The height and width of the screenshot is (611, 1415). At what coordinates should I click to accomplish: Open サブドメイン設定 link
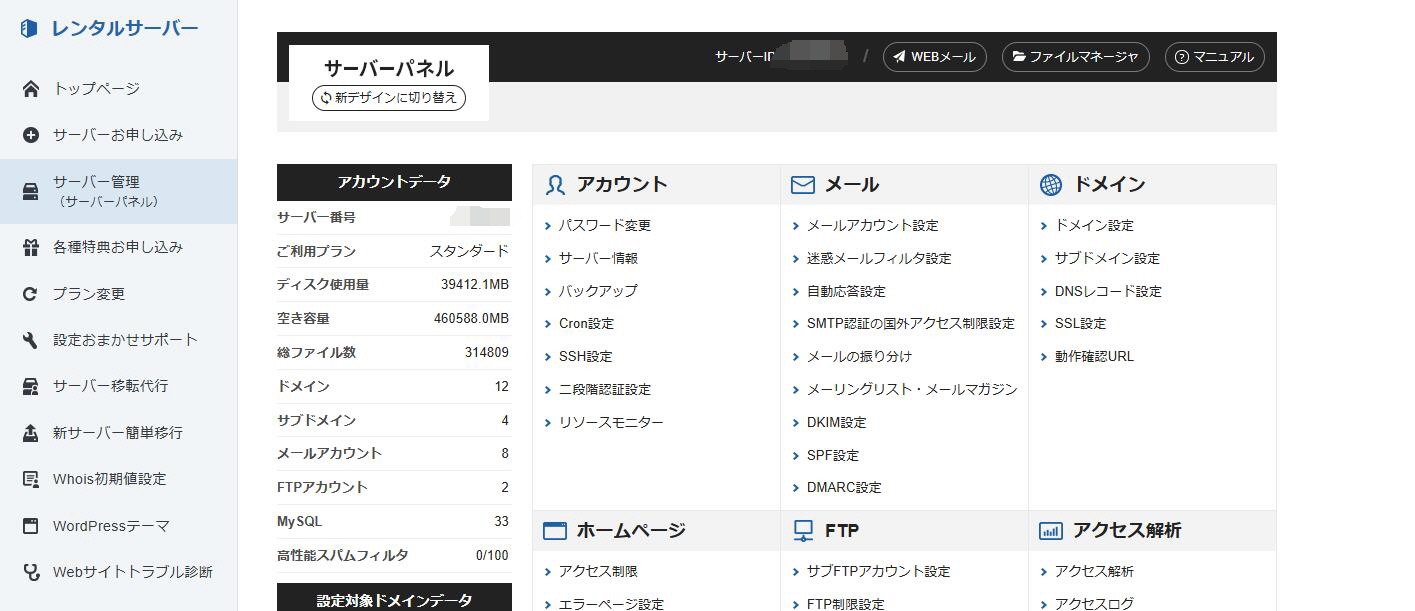pos(1107,258)
